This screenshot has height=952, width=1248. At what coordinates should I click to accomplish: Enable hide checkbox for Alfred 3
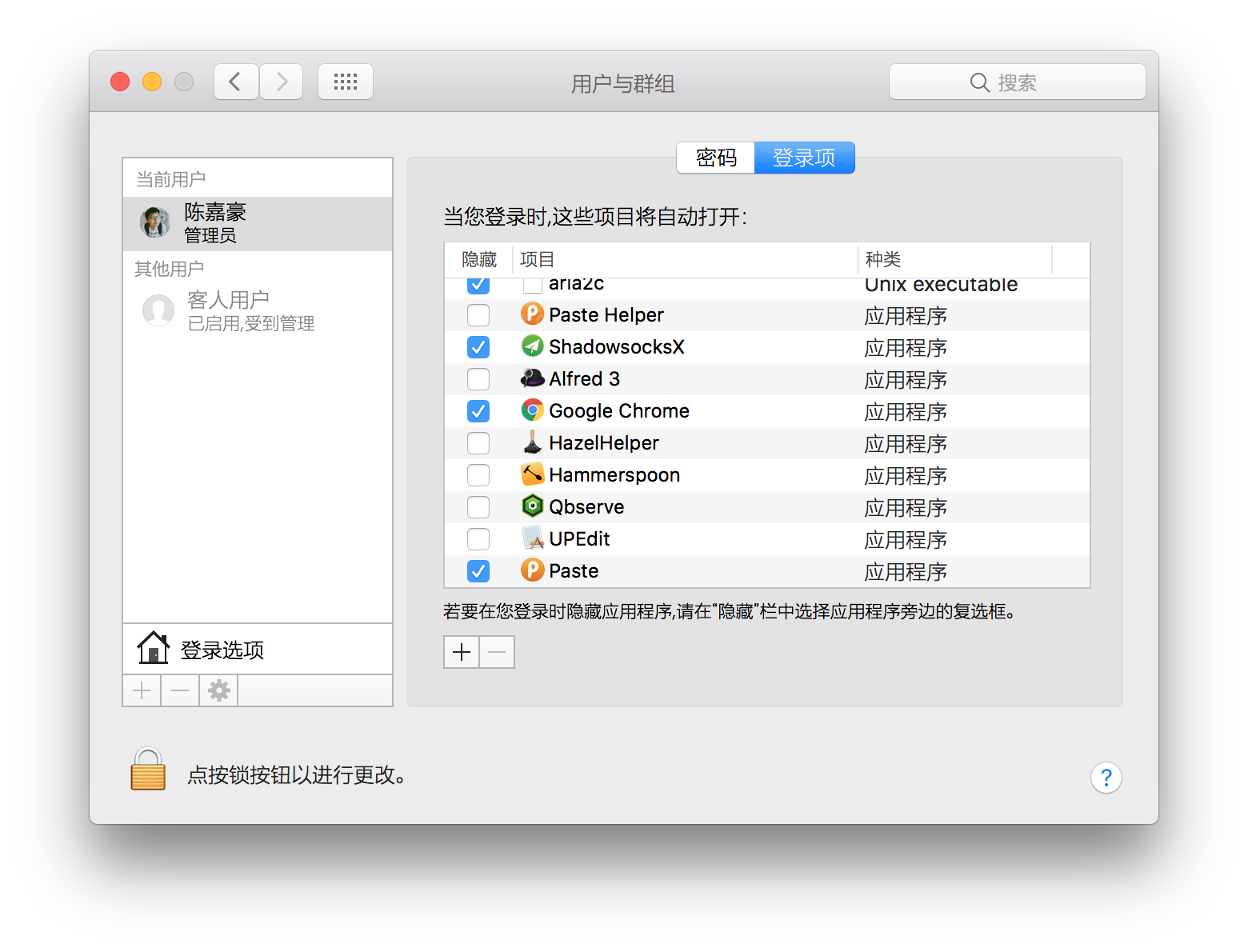tap(478, 378)
